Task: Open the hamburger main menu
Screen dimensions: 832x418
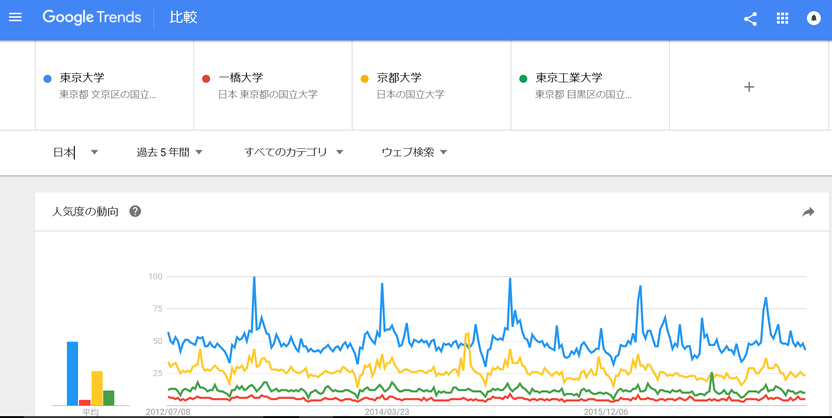Action: (x=15, y=18)
